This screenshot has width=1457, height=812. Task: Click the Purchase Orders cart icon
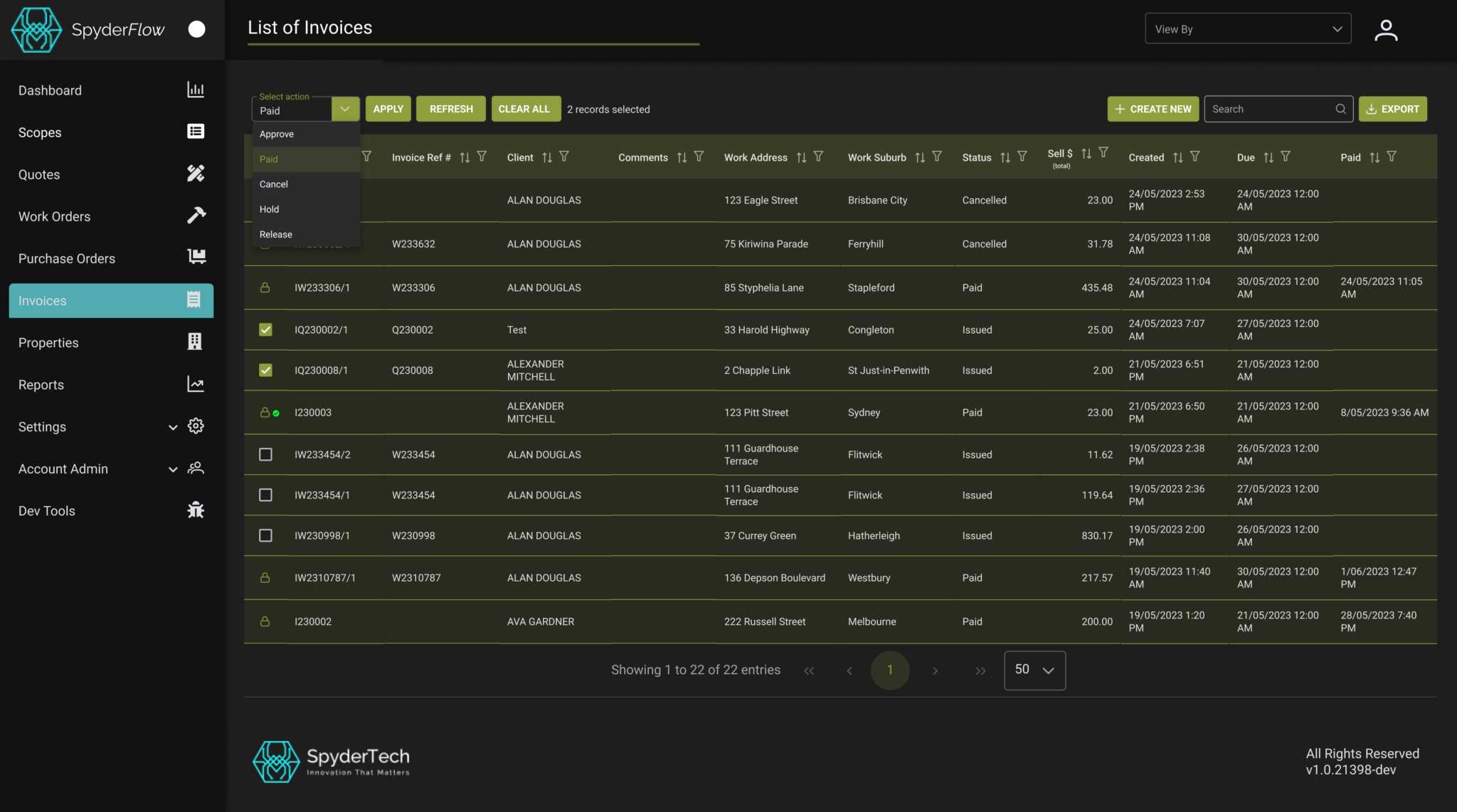coord(196,257)
